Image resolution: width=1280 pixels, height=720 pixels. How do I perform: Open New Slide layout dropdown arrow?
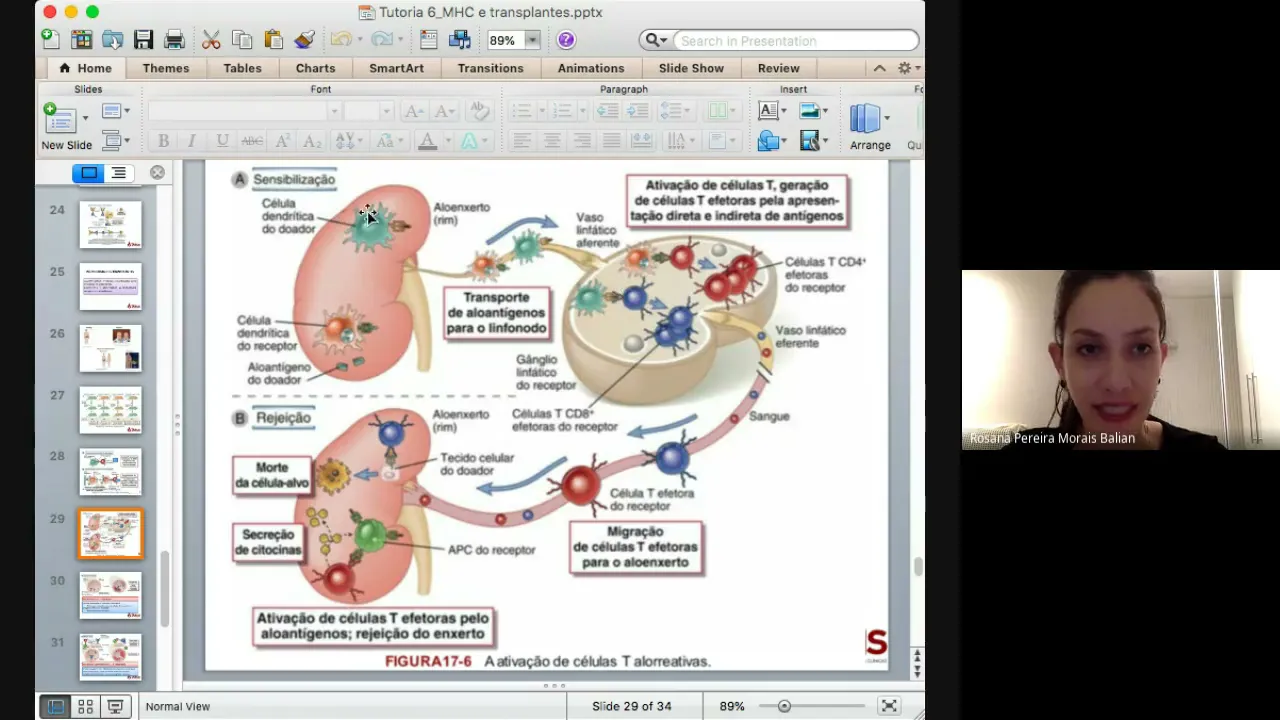(x=85, y=118)
